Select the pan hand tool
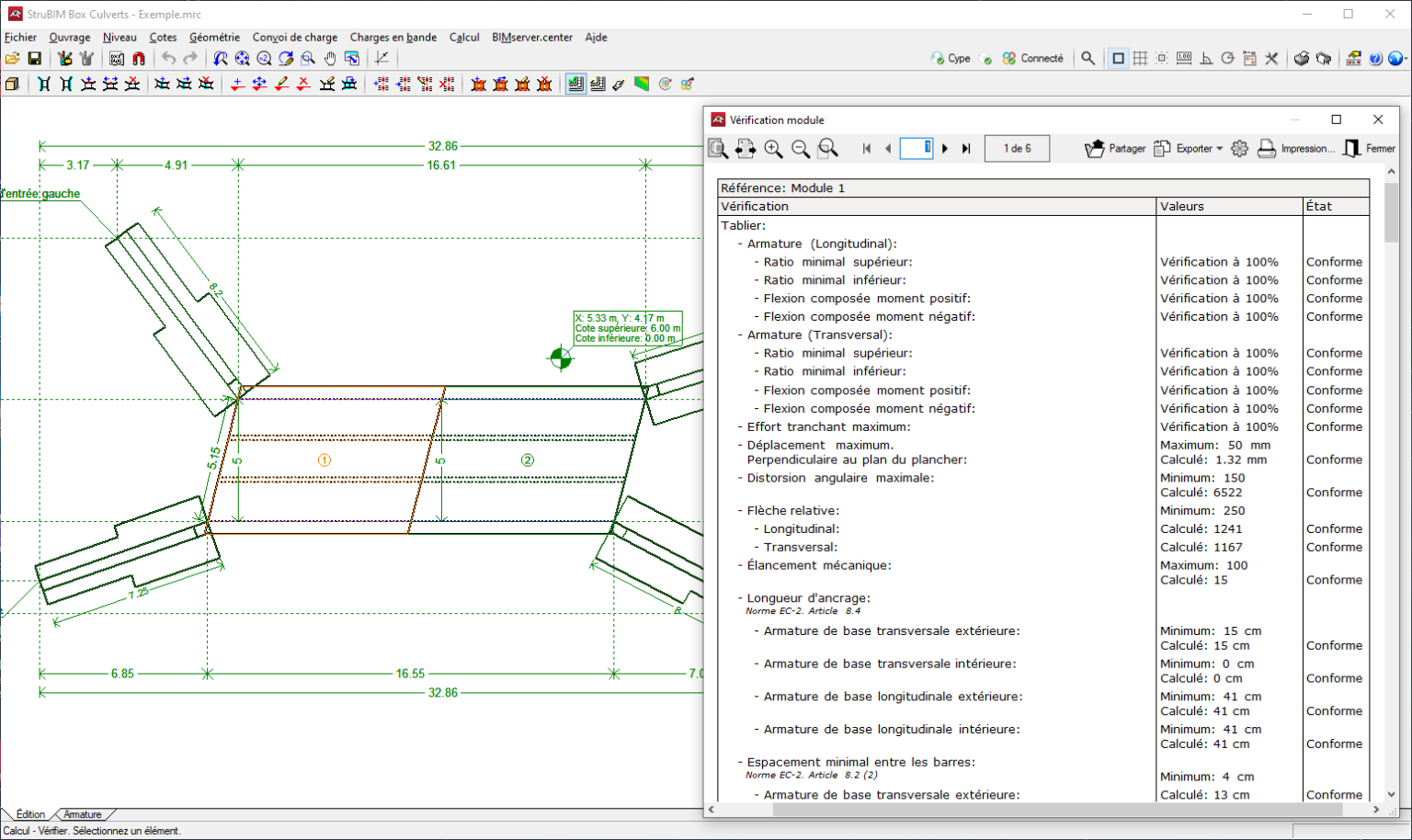The width and height of the screenshot is (1412, 840). click(x=330, y=58)
